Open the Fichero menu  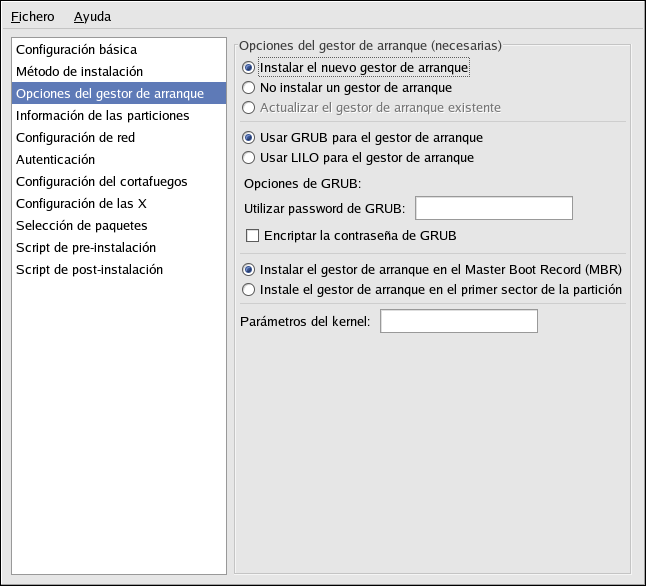tap(33, 16)
